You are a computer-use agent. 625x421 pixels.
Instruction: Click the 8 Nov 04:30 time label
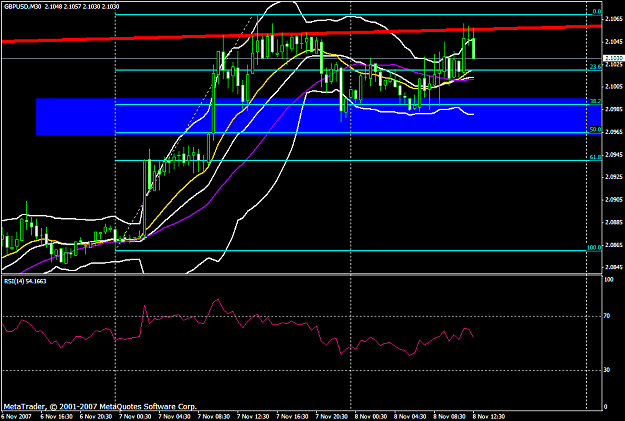coord(411,416)
